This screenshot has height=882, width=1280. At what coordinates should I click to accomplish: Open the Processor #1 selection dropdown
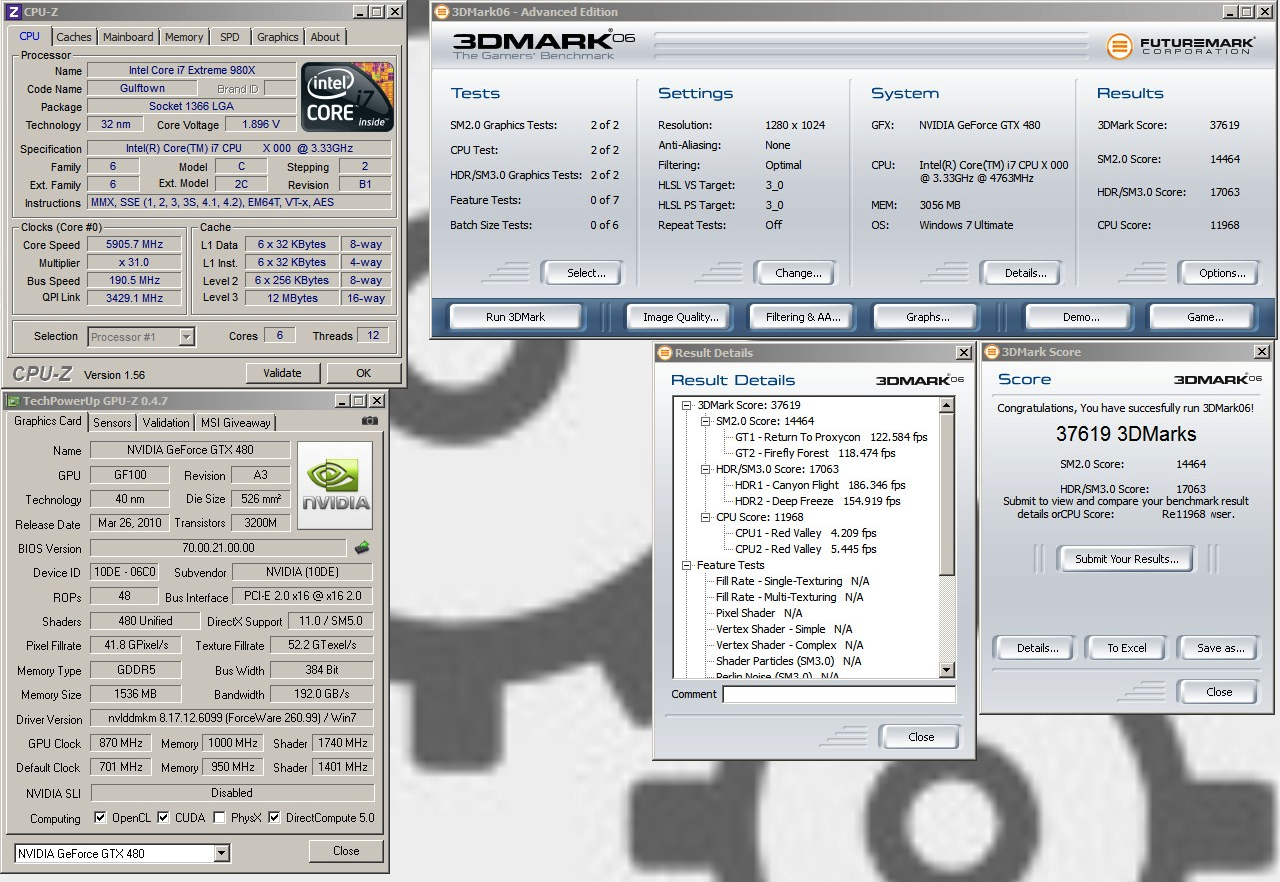tap(186, 337)
